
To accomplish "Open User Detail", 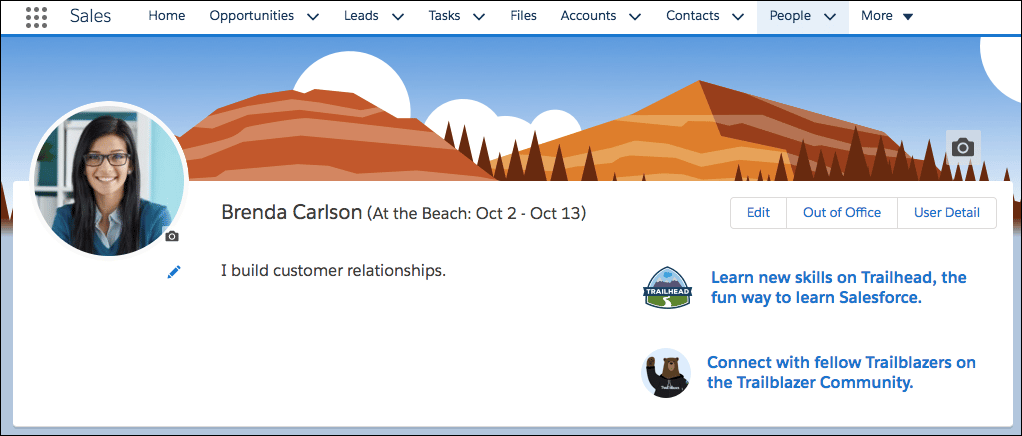I will pos(947,212).
